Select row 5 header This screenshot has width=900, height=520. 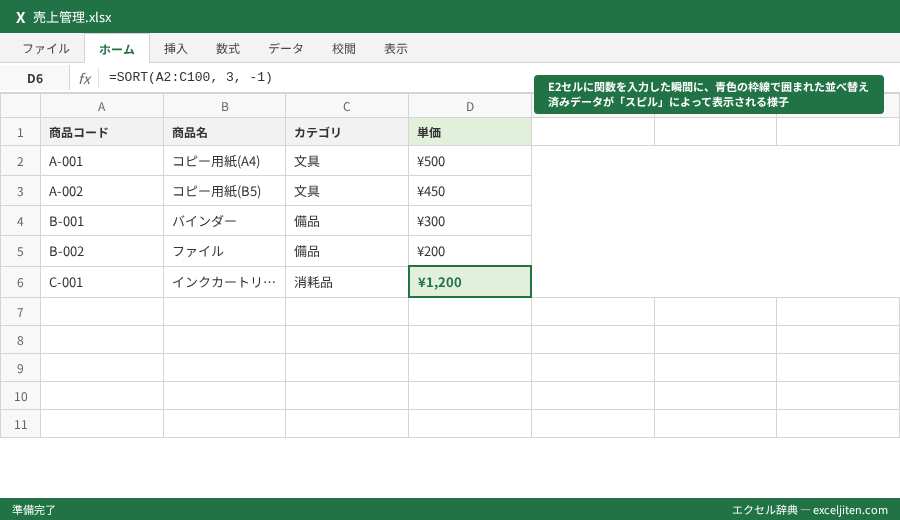pos(20,251)
